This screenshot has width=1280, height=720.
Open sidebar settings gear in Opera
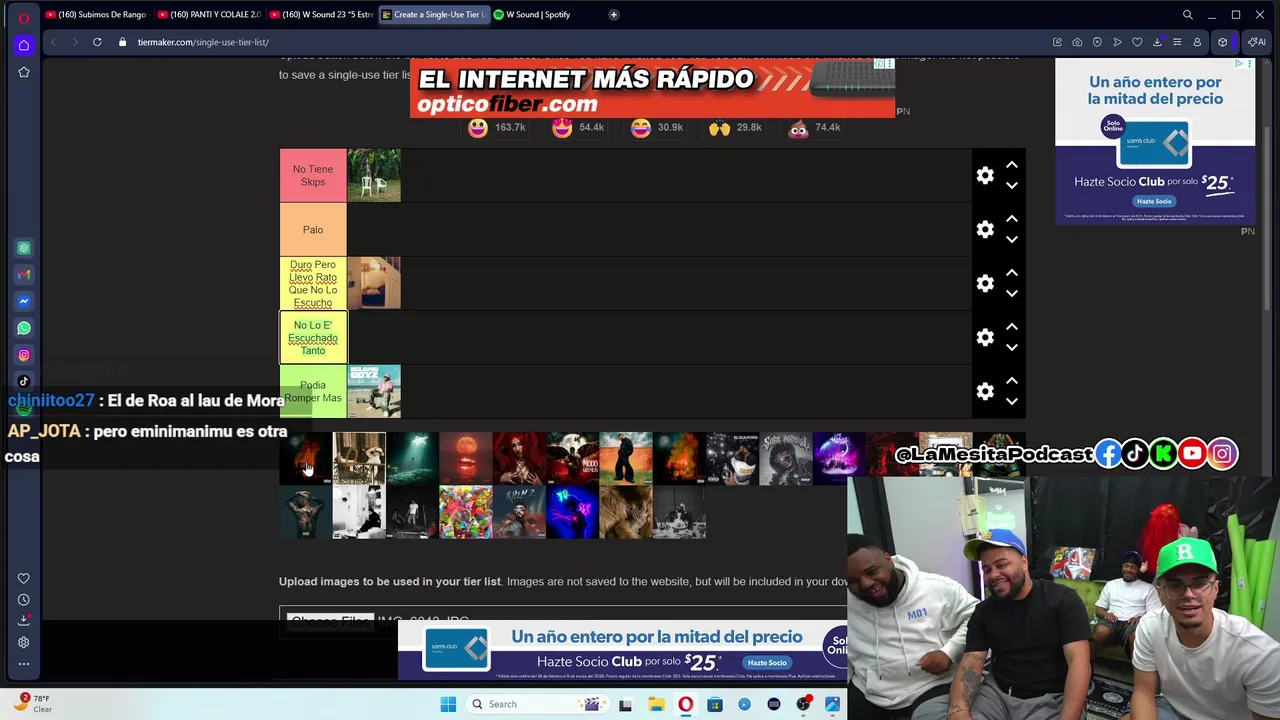[24, 642]
